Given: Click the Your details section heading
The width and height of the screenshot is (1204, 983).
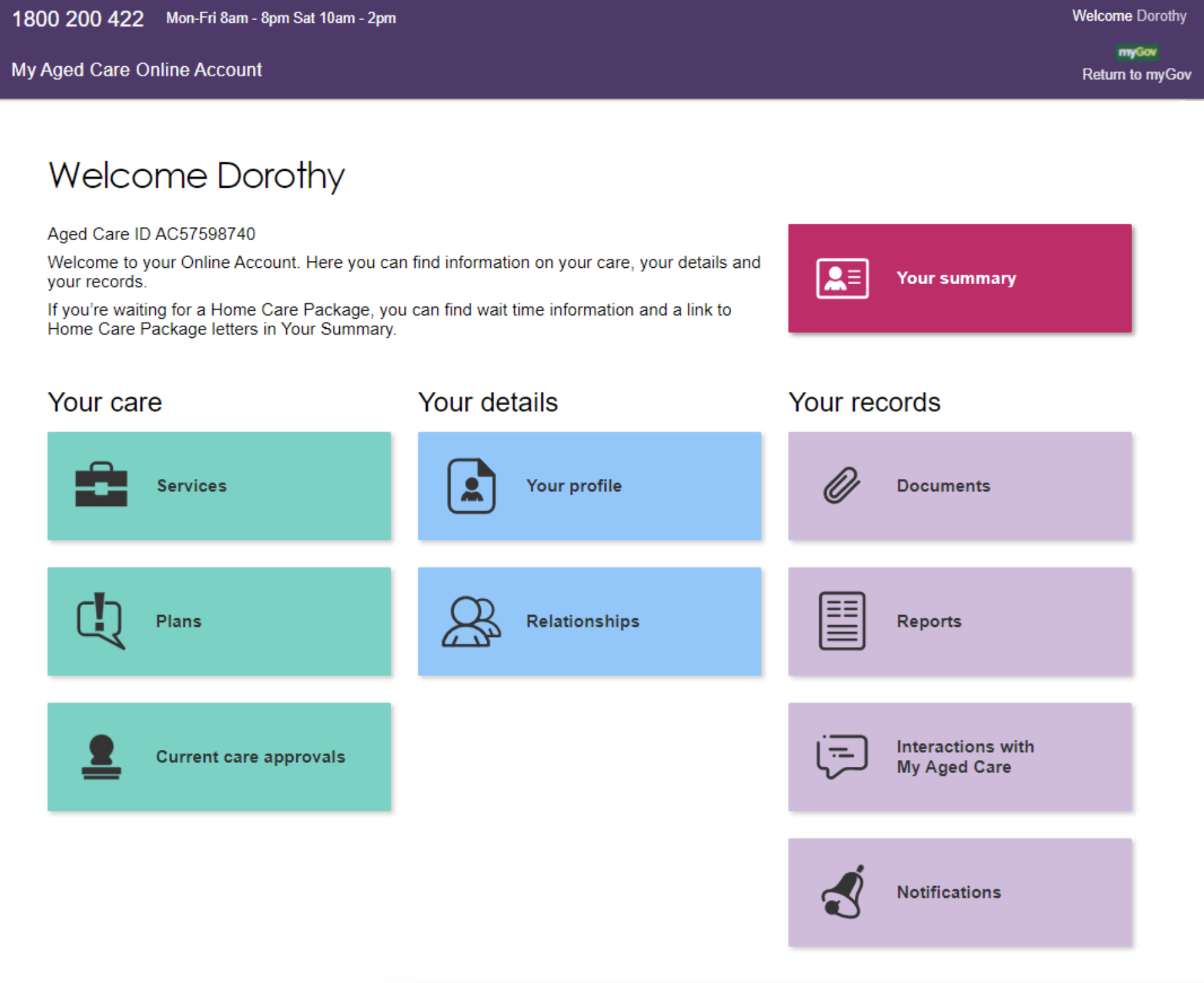Looking at the screenshot, I should pyautogui.click(x=488, y=402).
